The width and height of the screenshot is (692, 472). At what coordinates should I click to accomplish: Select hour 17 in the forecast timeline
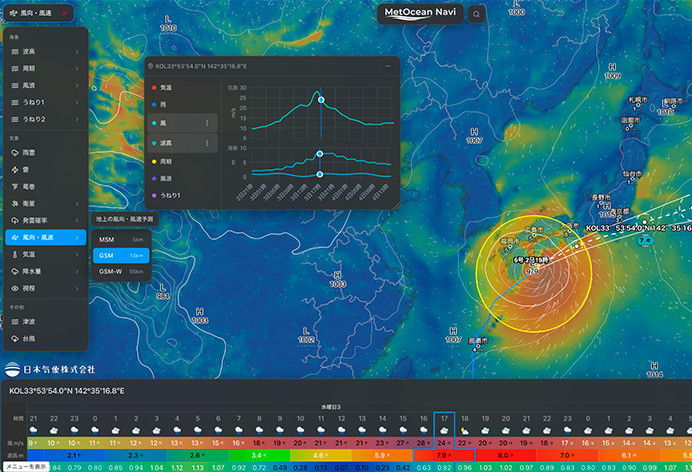[444, 418]
